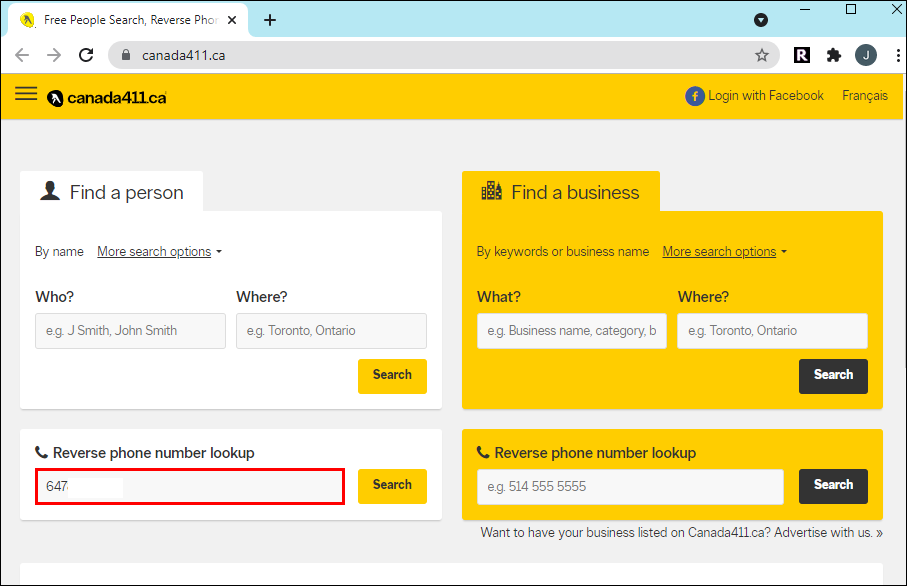Click the Facebook logo icon
The image size is (907, 586).
pos(695,96)
